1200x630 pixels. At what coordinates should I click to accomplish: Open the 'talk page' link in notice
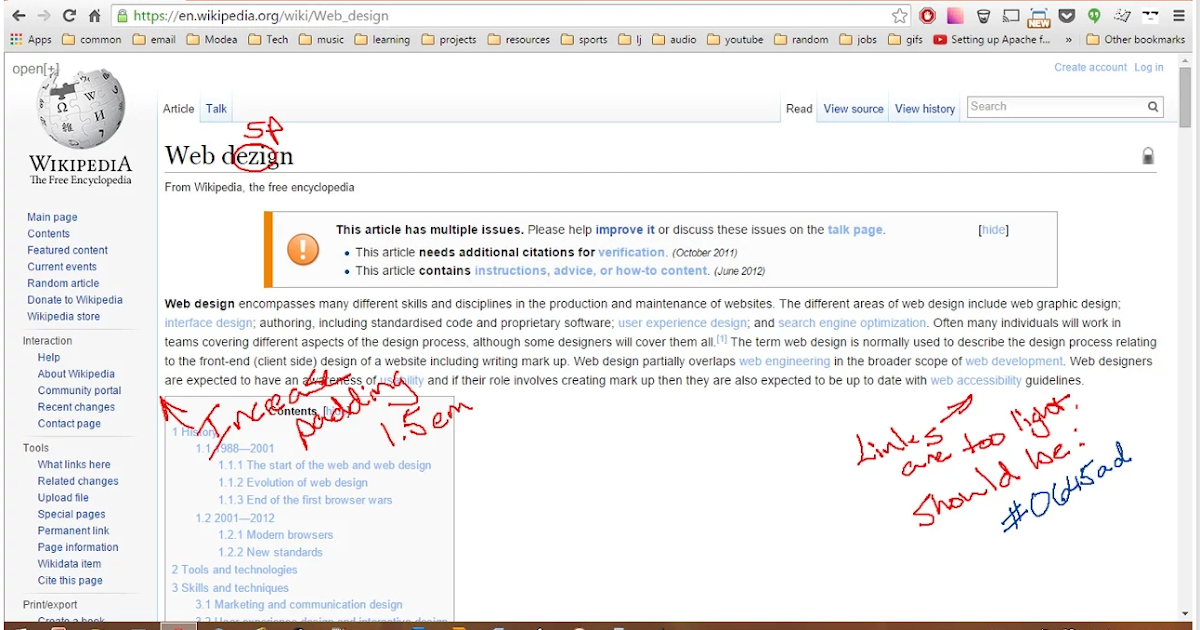[855, 230]
